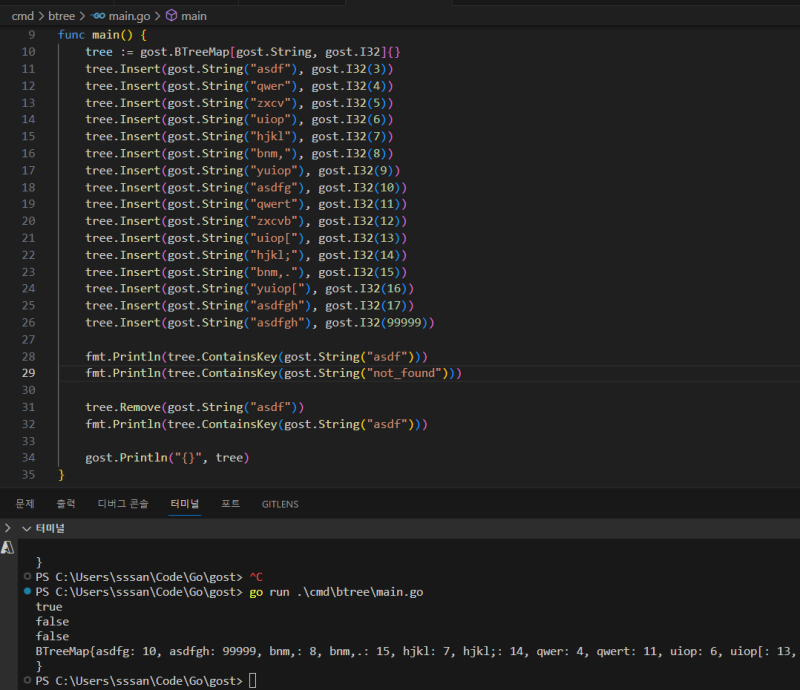The width and height of the screenshot is (800, 690).
Task: Click the cube symbol icon beside main
Action: (x=171, y=16)
